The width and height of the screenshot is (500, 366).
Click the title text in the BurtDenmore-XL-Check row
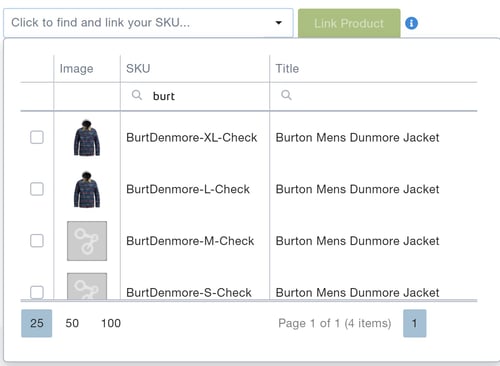tap(357, 137)
